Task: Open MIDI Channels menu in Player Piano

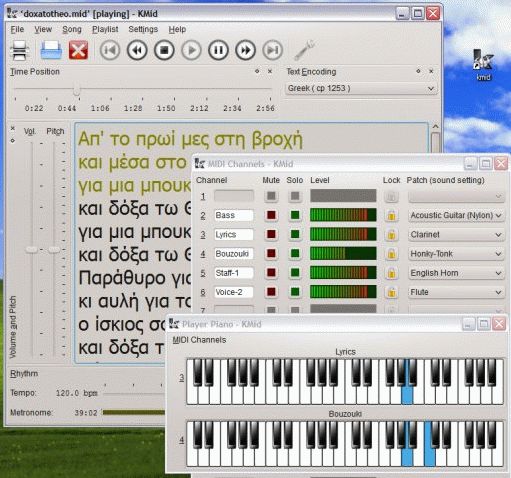Action: [199, 340]
